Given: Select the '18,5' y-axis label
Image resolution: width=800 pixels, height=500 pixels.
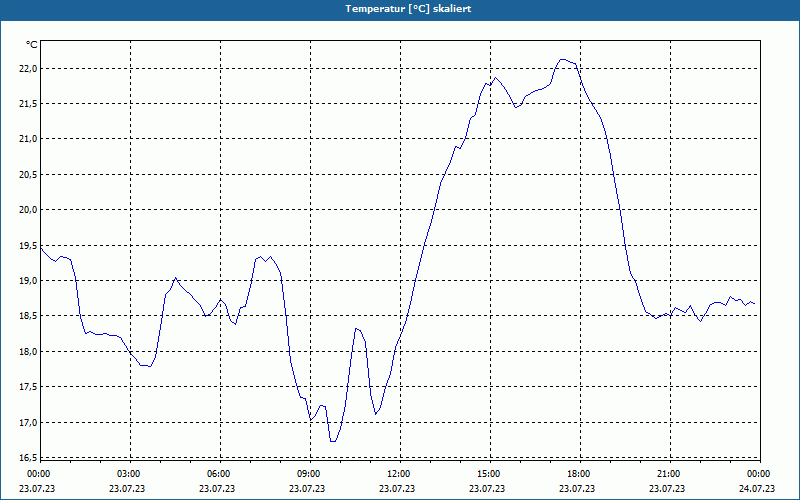Looking at the screenshot, I should [x=28, y=316].
